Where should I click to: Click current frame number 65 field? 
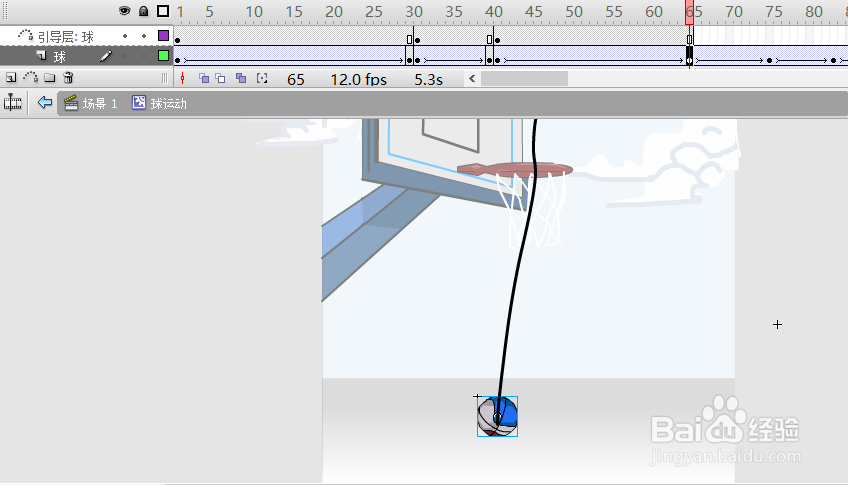(296, 79)
